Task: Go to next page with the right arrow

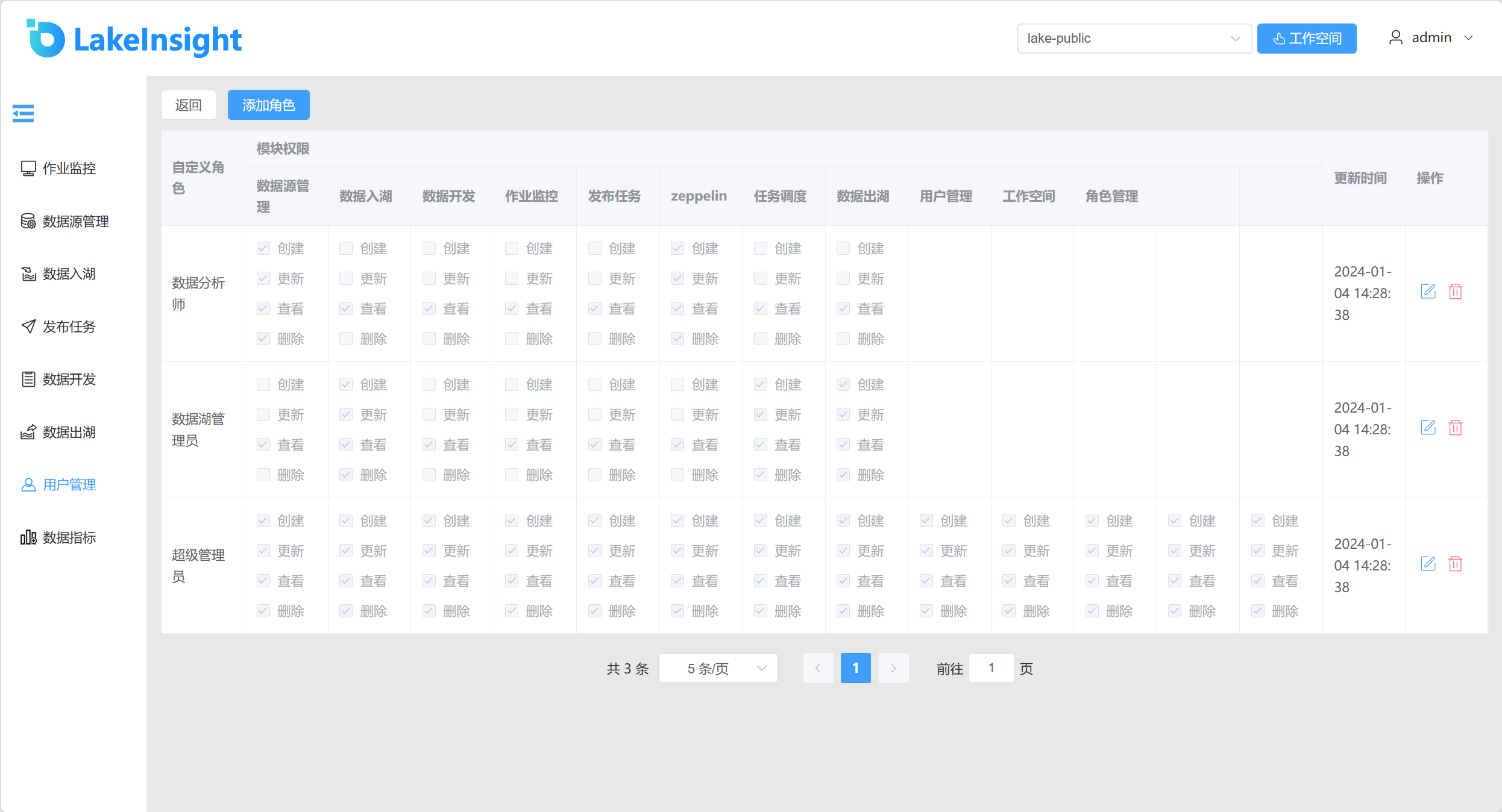Action: pos(893,668)
